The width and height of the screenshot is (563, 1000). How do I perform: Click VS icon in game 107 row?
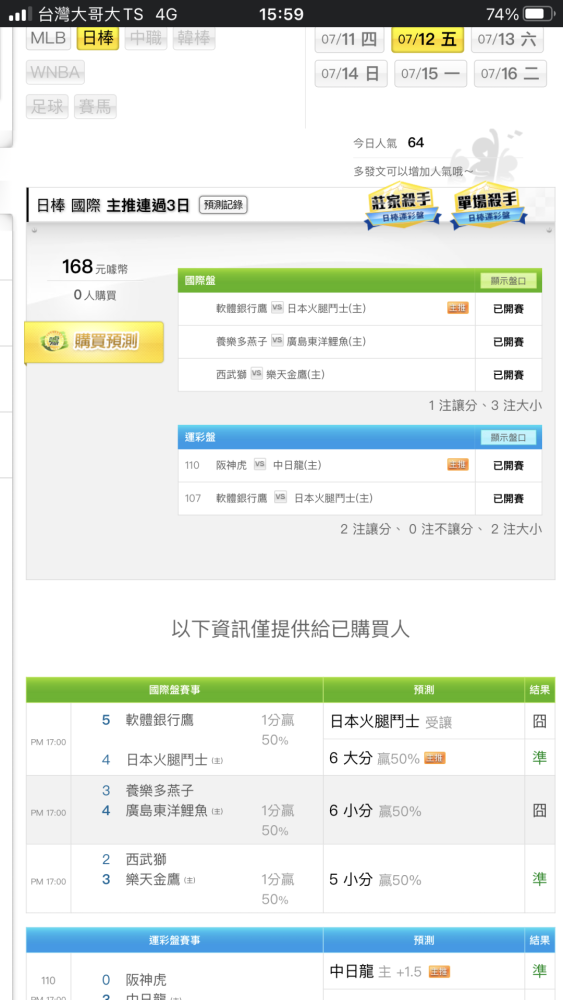point(281,498)
